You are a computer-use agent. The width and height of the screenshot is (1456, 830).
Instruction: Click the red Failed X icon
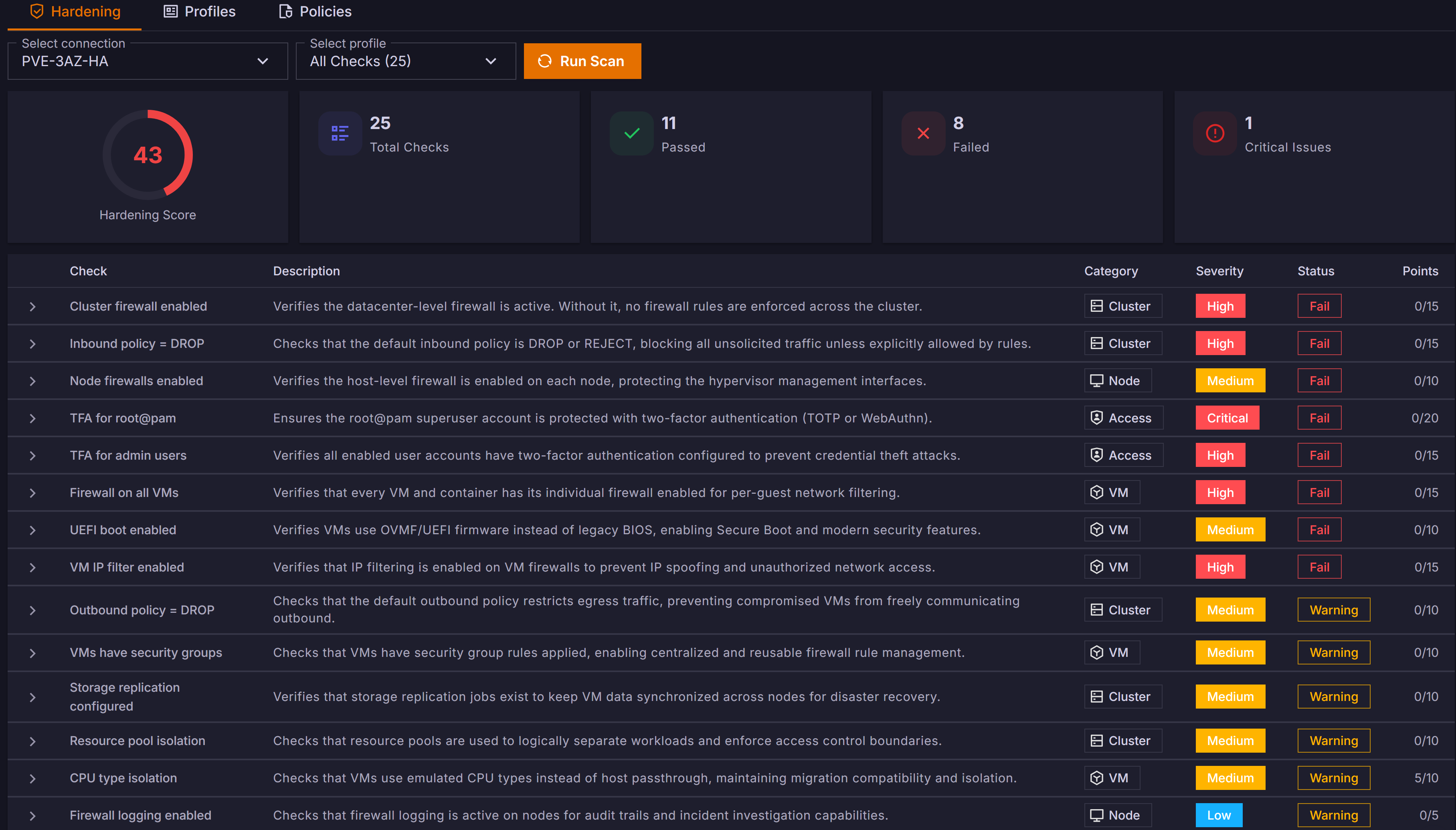pos(923,133)
